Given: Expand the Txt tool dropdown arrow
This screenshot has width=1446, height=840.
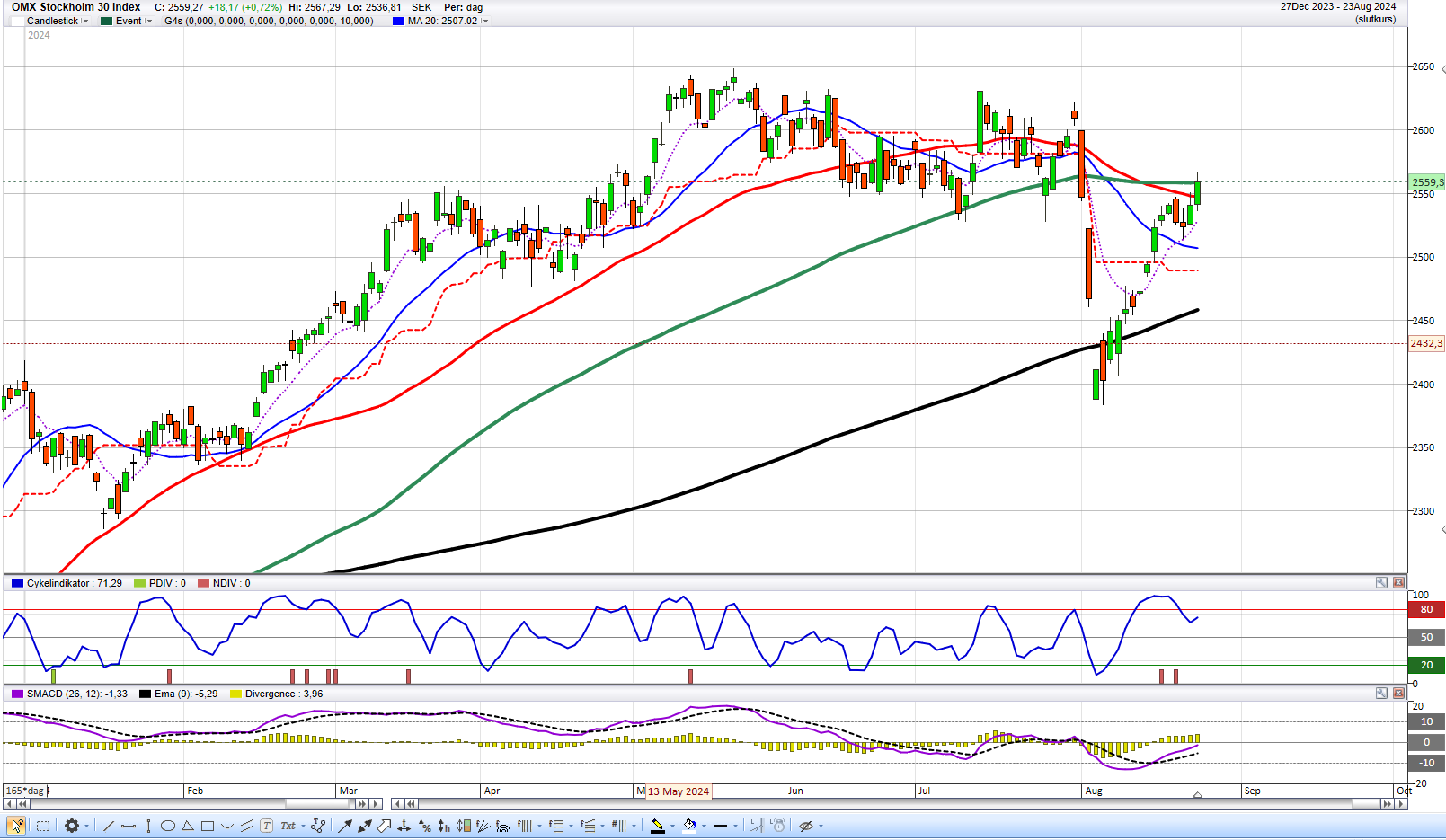Looking at the screenshot, I should [304, 827].
